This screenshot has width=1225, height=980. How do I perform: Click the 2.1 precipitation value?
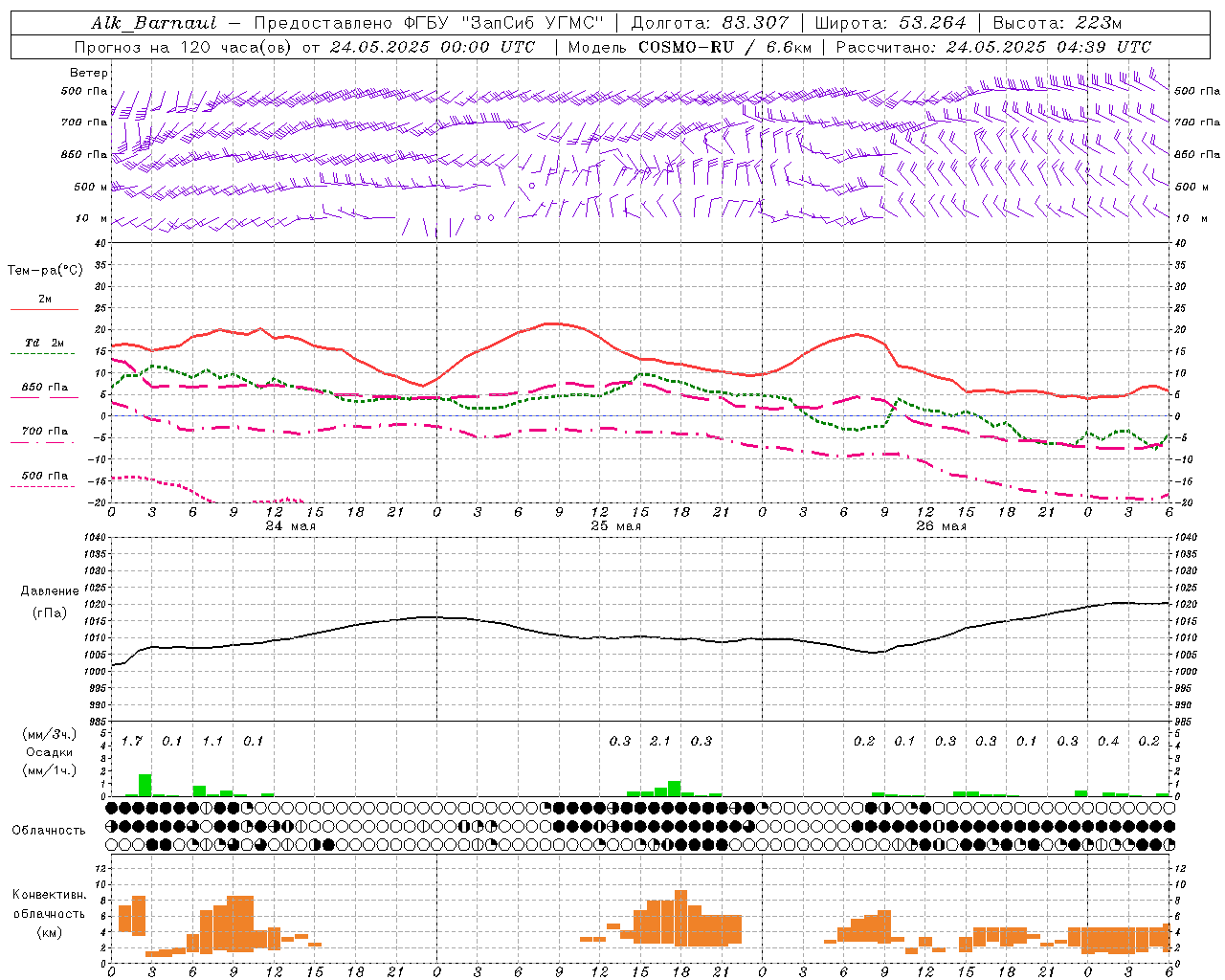coord(660,742)
